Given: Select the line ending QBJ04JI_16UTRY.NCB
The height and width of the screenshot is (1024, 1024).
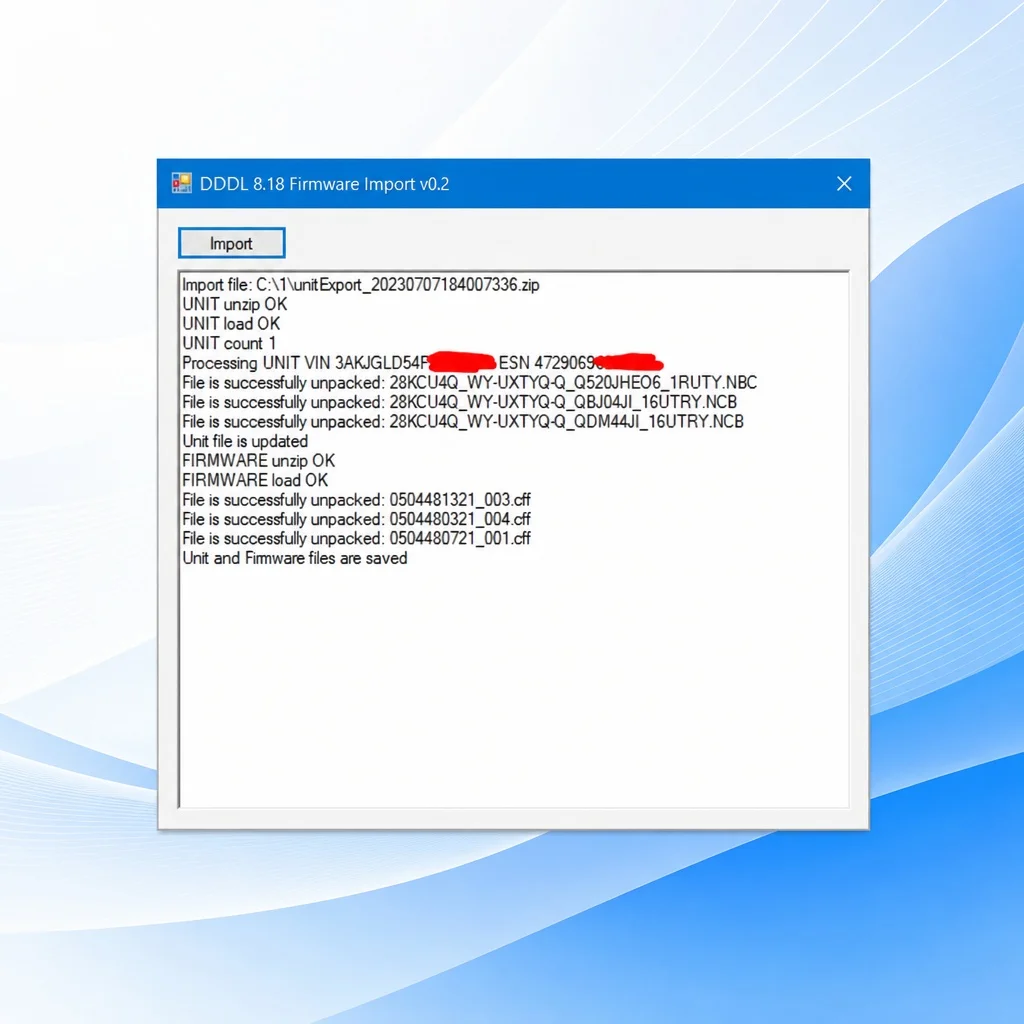Looking at the screenshot, I should pyautogui.click(x=459, y=402).
